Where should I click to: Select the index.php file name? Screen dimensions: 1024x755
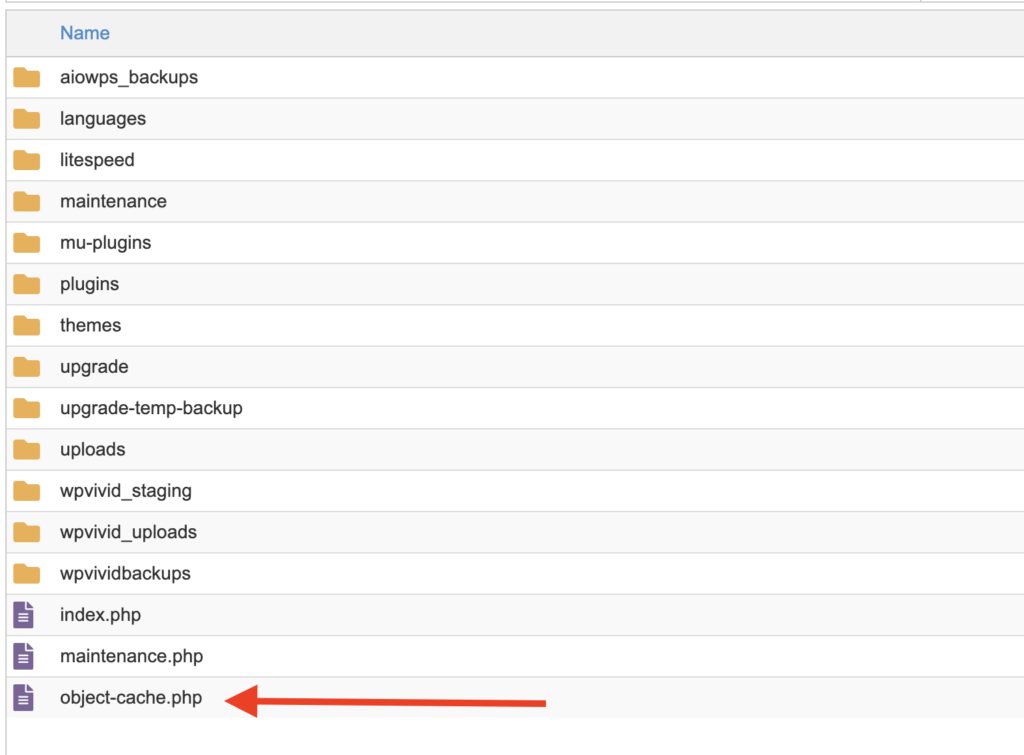point(100,615)
